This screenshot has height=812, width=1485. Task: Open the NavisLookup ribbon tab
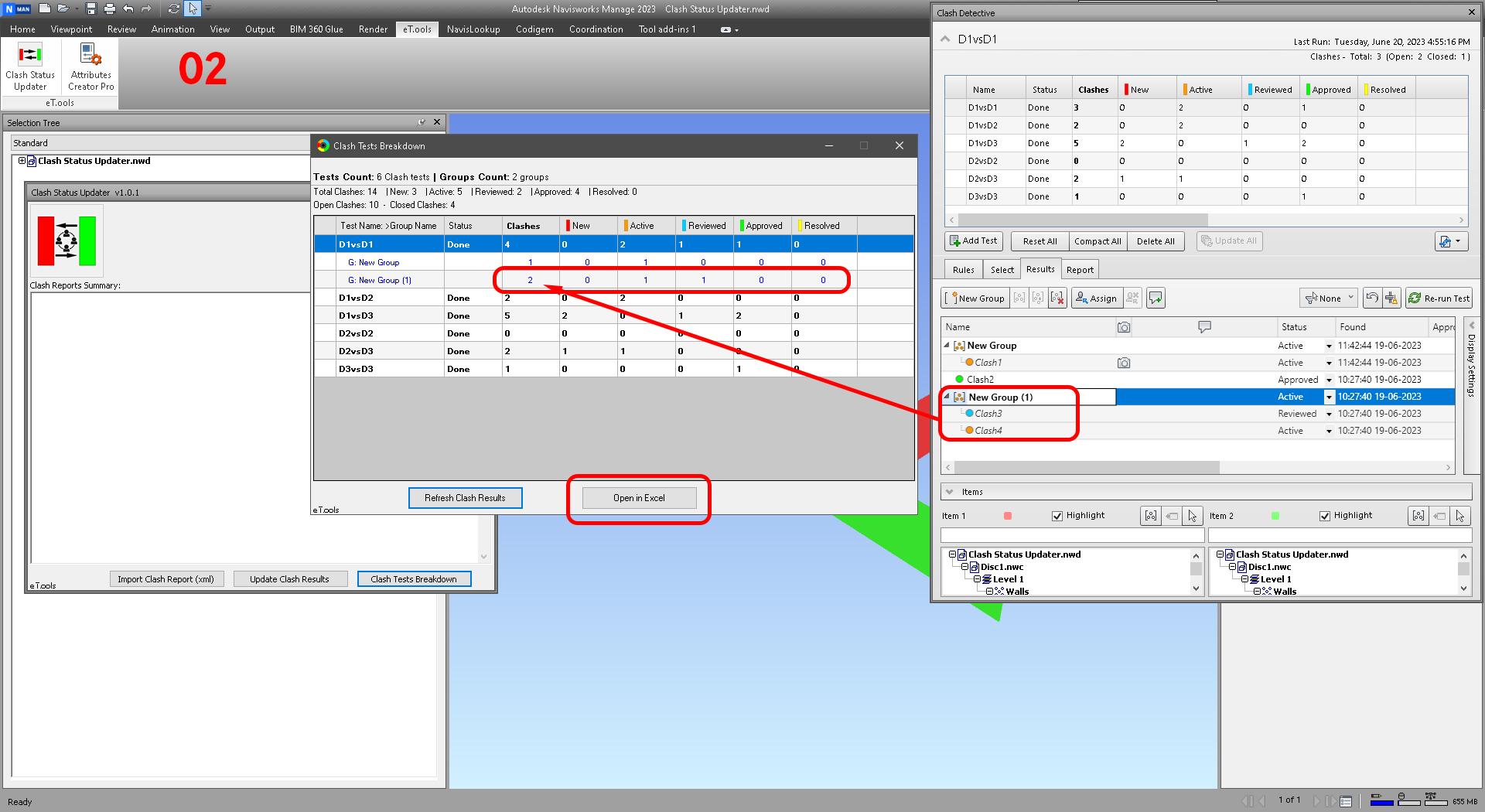[x=473, y=29]
